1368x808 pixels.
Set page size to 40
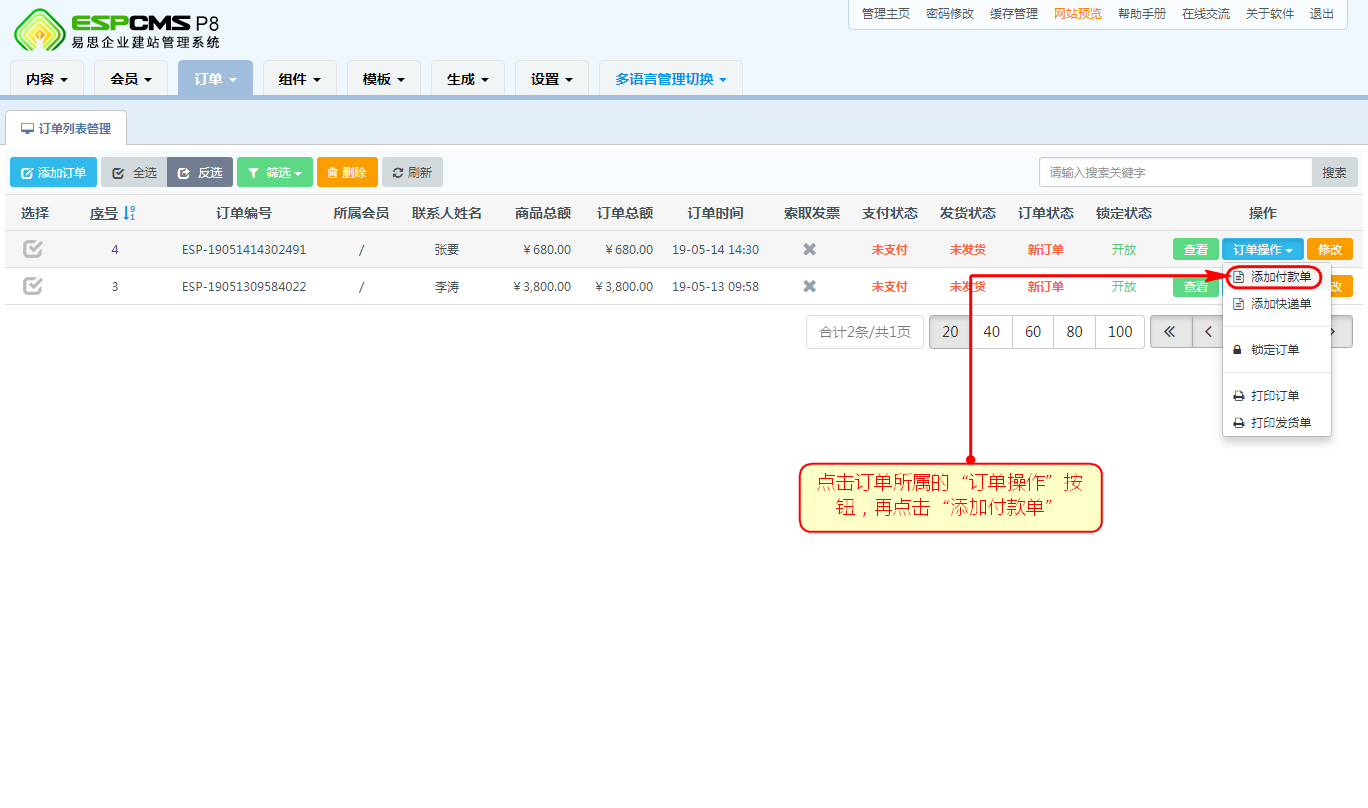coord(992,332)
